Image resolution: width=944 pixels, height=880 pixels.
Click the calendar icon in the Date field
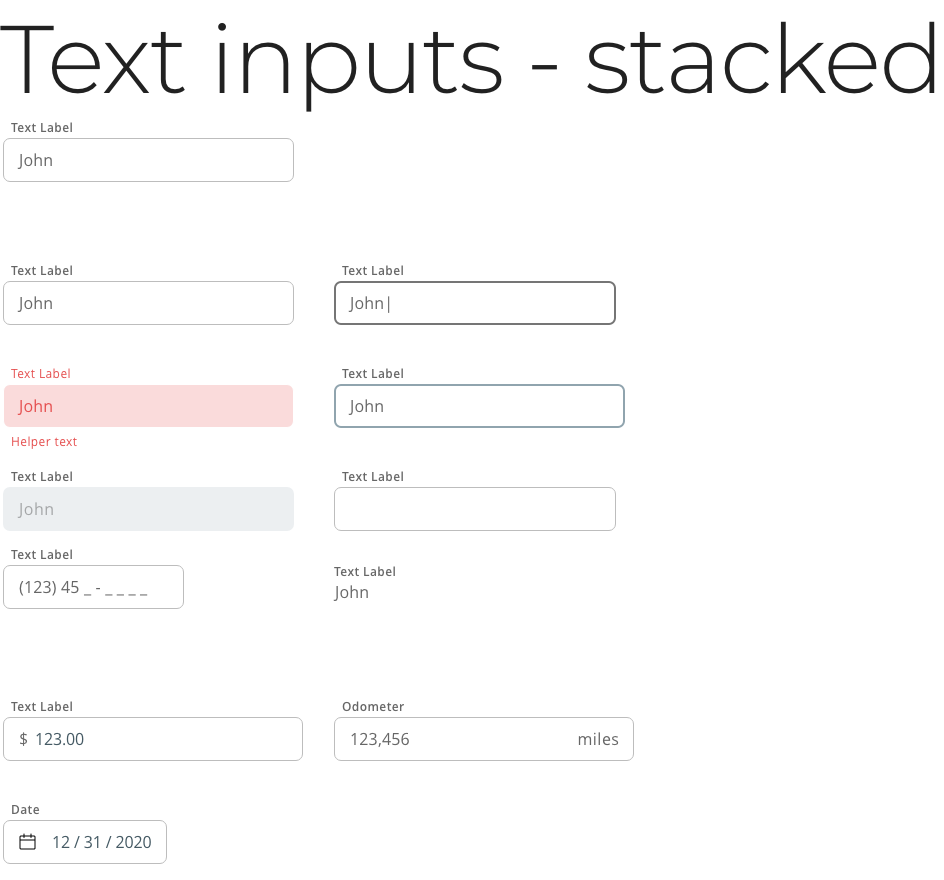pos(28,842)
